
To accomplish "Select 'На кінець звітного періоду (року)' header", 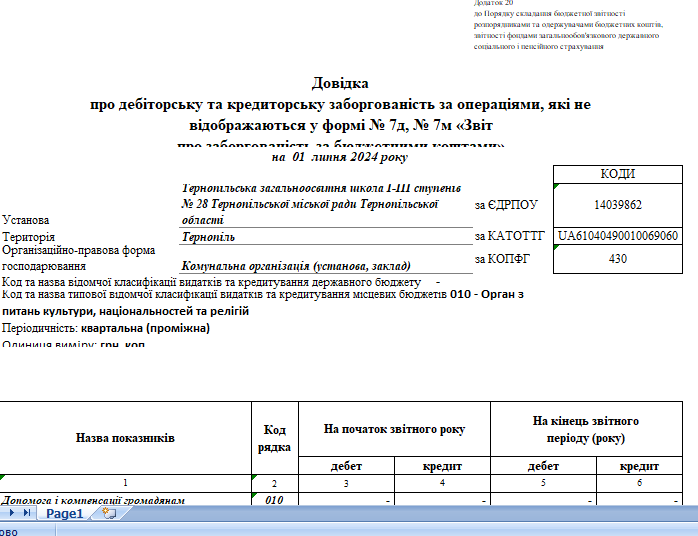I will 586,429.
